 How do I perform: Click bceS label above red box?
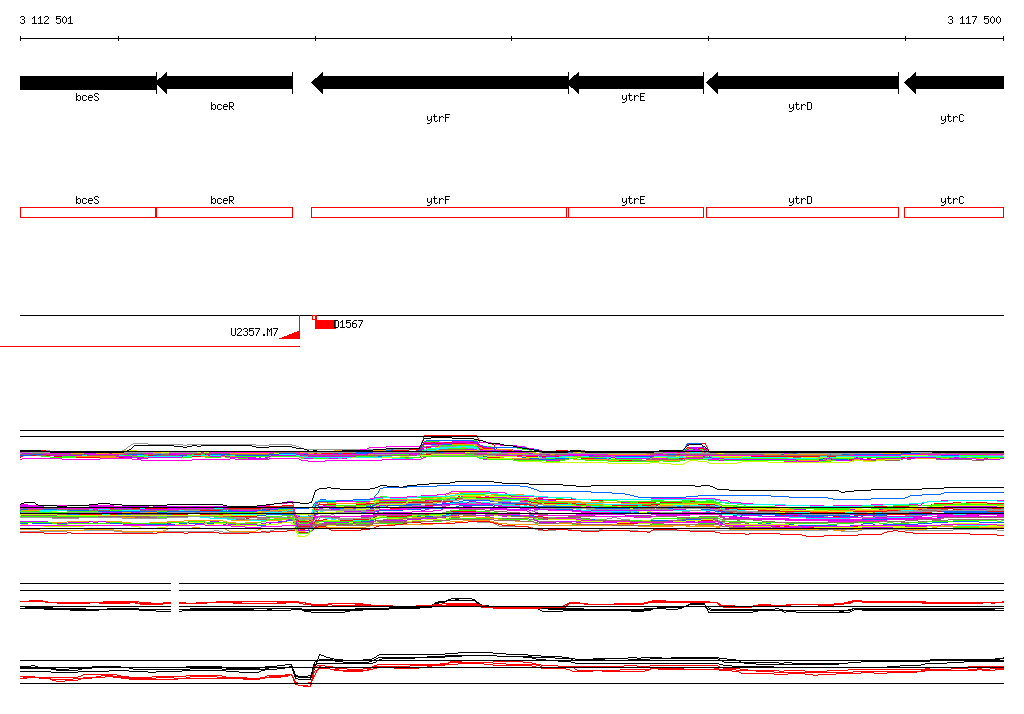[88, 201]
